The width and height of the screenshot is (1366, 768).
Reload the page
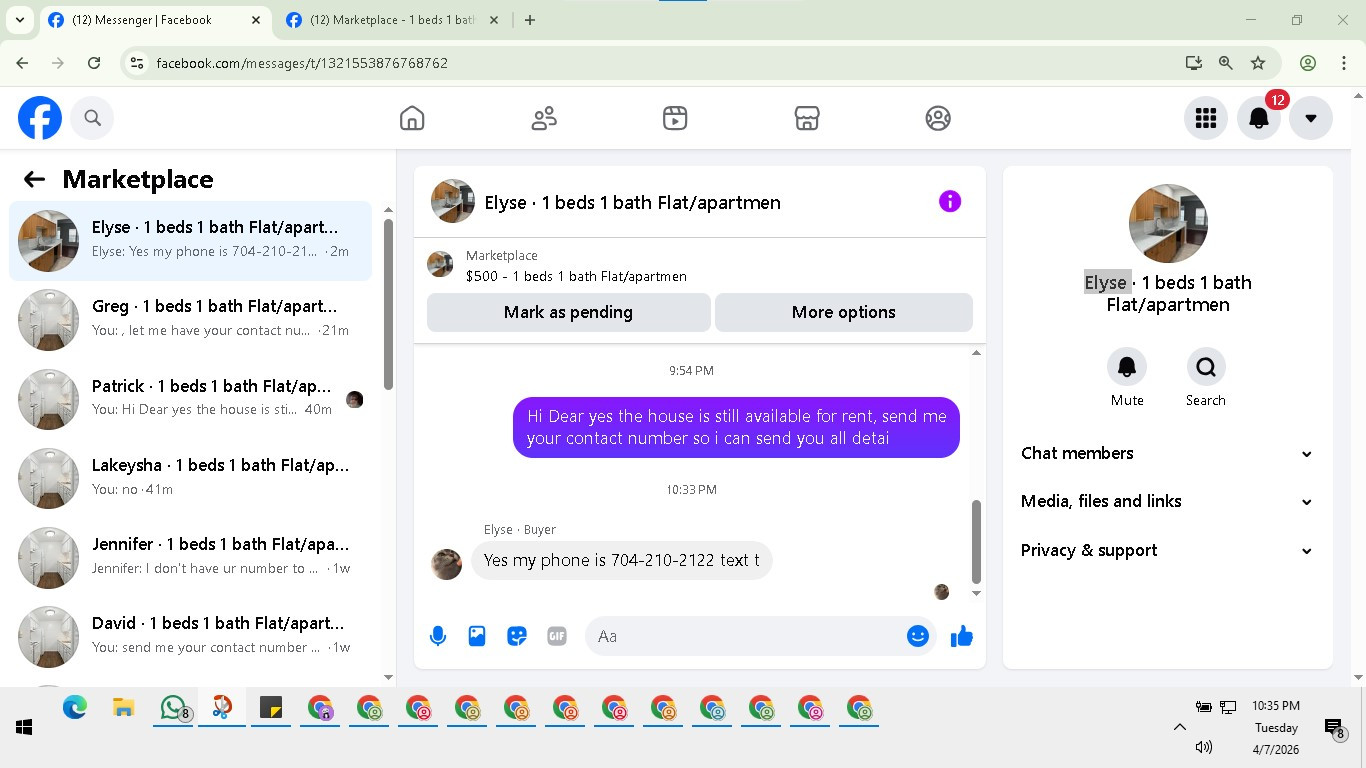click(94, 63)
